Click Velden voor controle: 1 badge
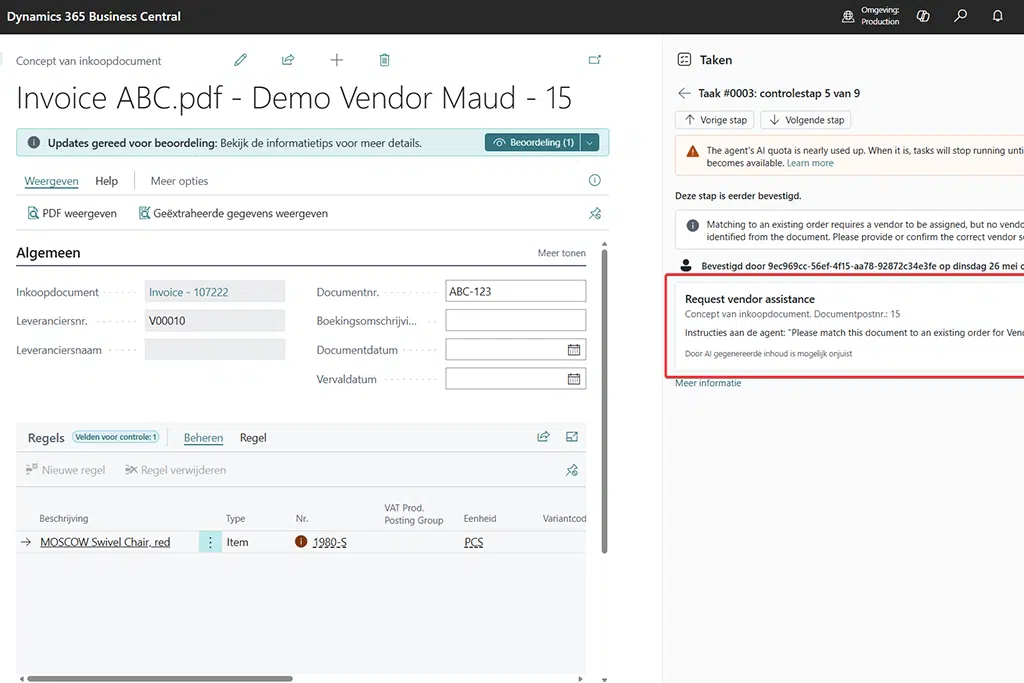Screen dimensions: 1024x683 point(116,437)
